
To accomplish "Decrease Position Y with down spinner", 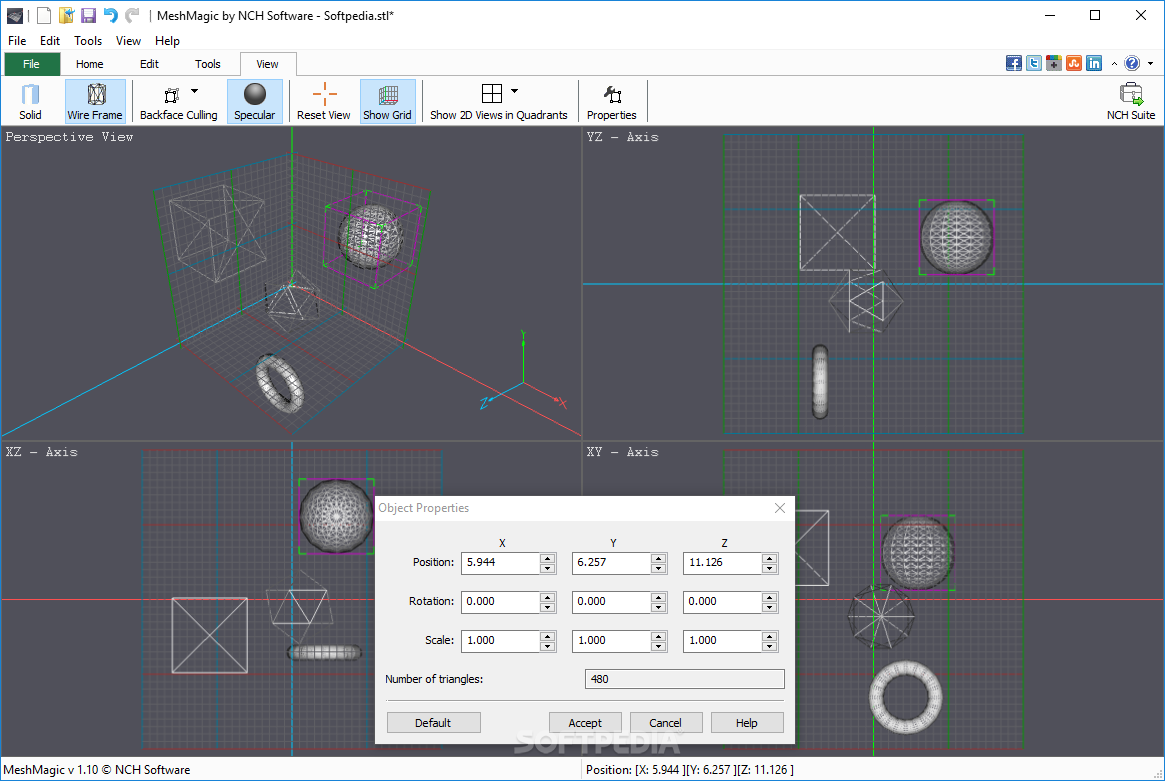I will tap(658, 568).
